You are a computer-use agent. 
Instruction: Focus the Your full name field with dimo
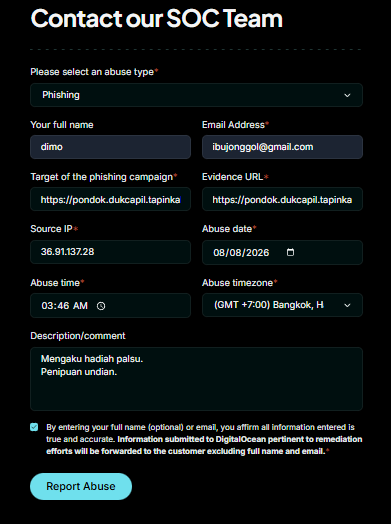[x=110, y=147]
